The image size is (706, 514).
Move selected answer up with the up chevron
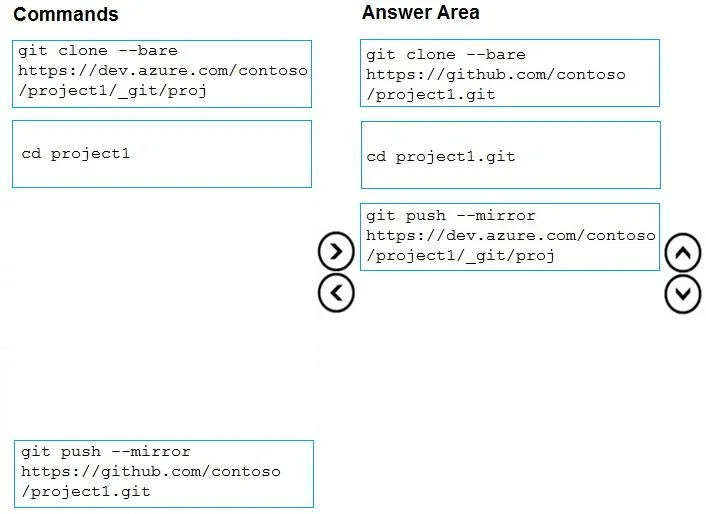tap(683, 252)
